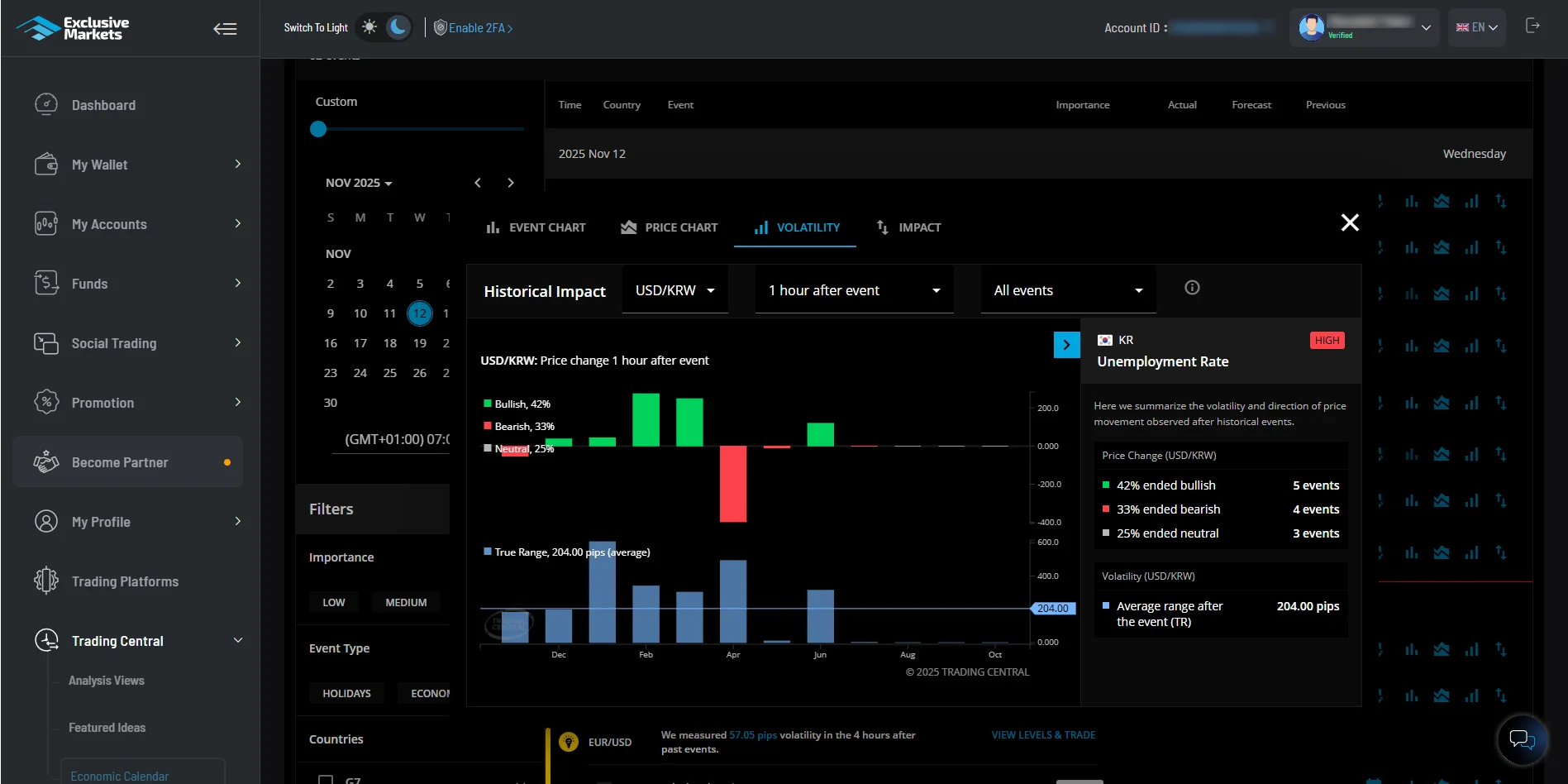Click the info icon beside All events
The width and height of the screenshot is (1568, 784).
tap(1192, 288)
